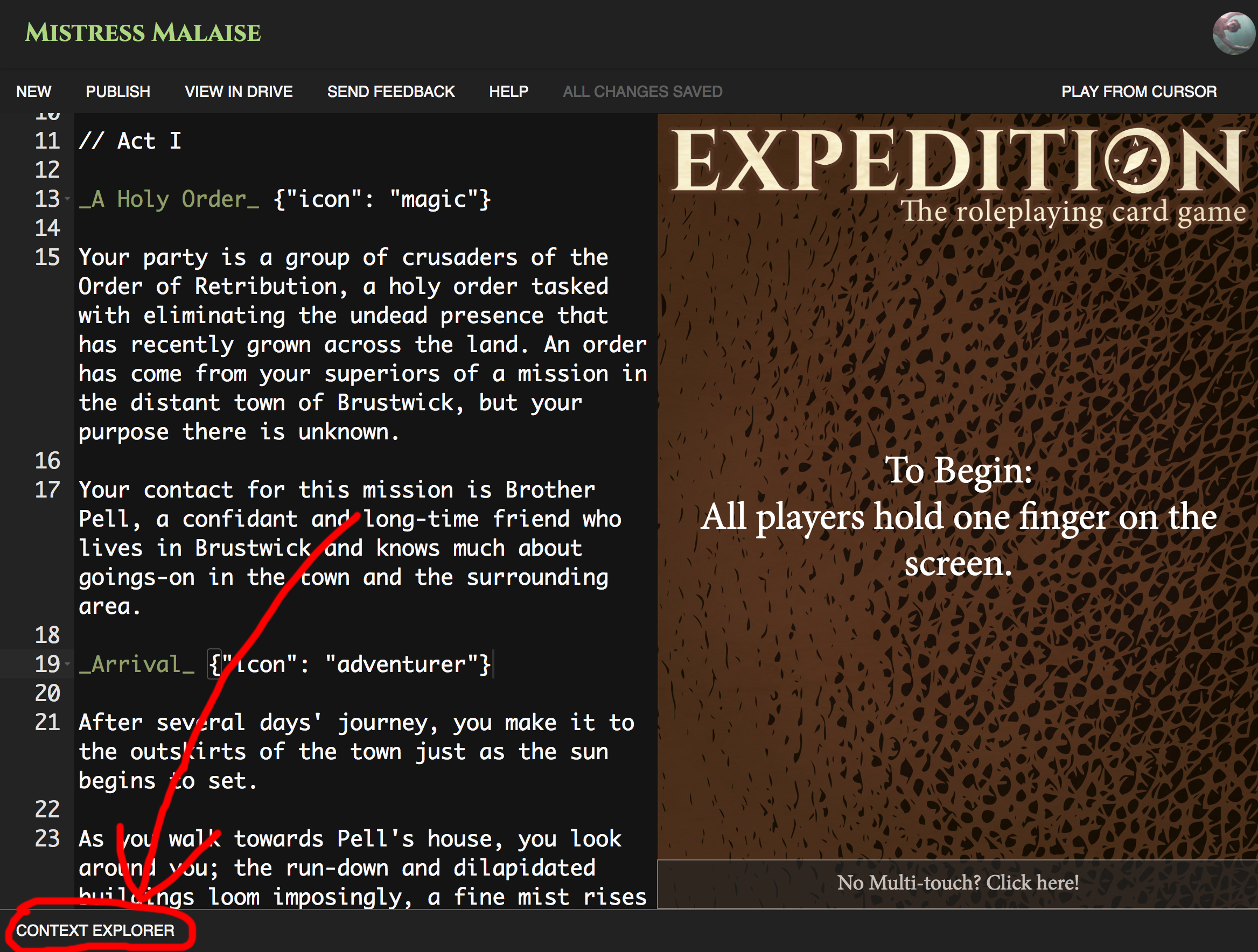Select View in Drive

[239, 92]
